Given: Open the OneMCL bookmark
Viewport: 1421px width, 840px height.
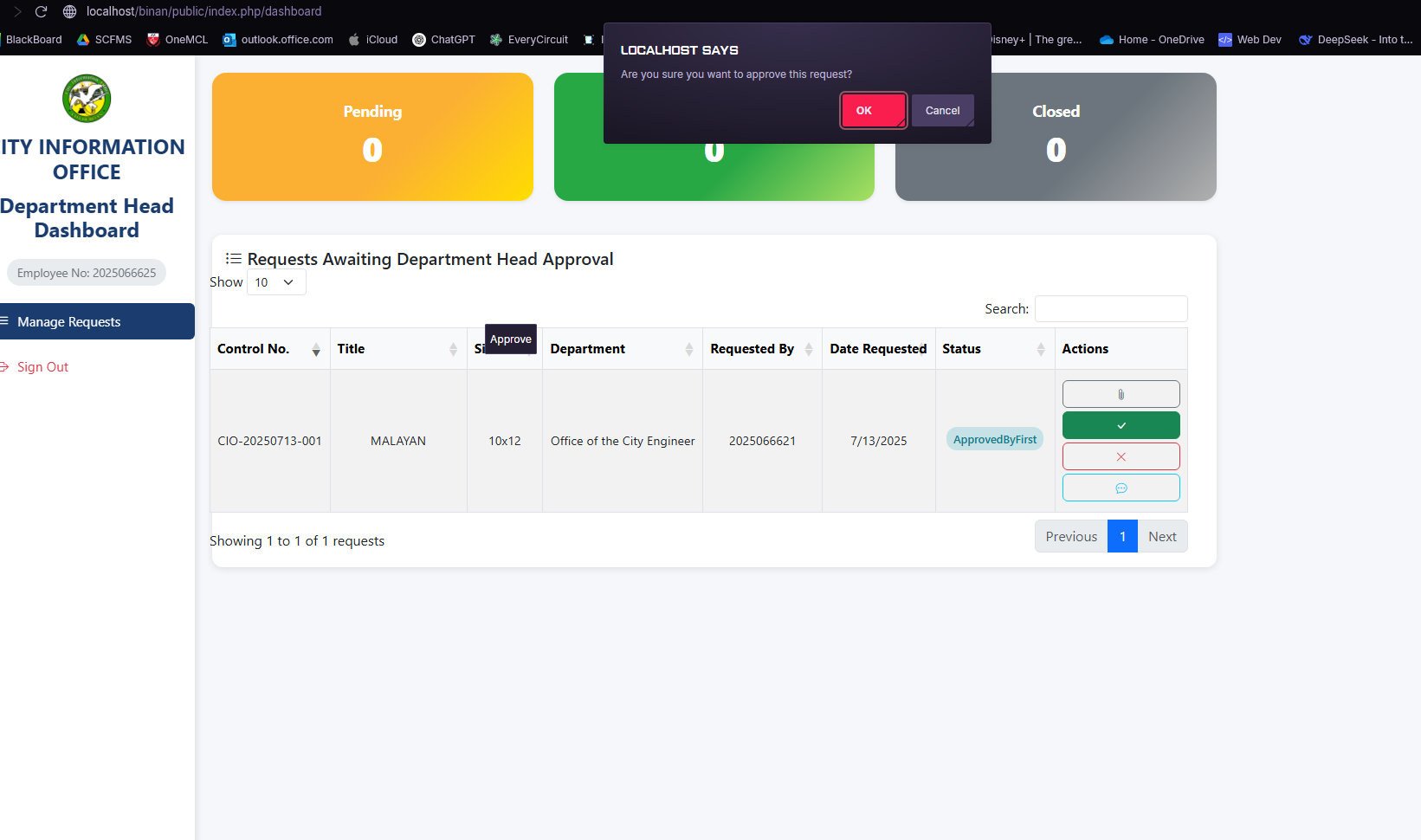Looking at the screenshot, I should coord(178,40).
